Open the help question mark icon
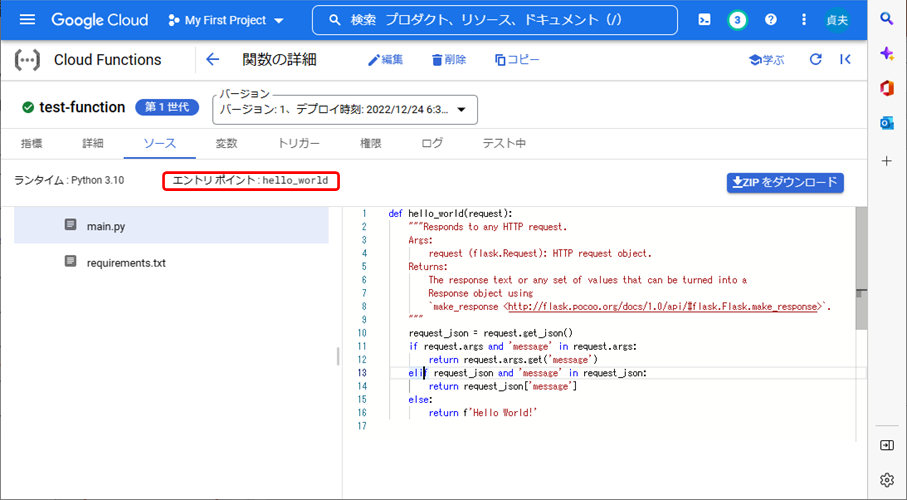Image resolution: width=907 pixels, height=500 pixels. (x=770, y=20)
